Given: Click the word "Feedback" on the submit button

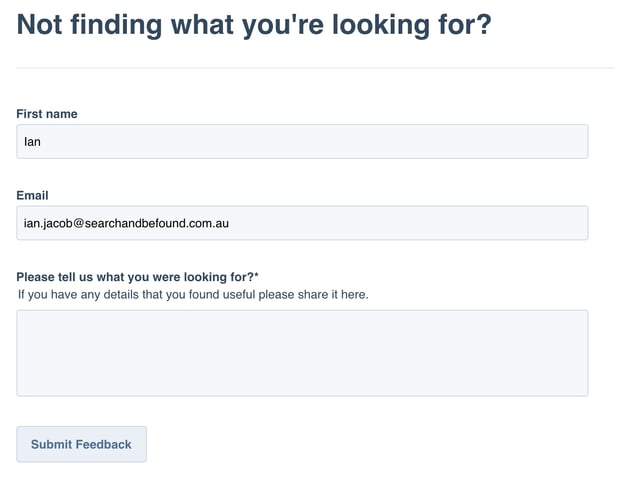Looking at the screenshot, I should [x=102, y=444].
